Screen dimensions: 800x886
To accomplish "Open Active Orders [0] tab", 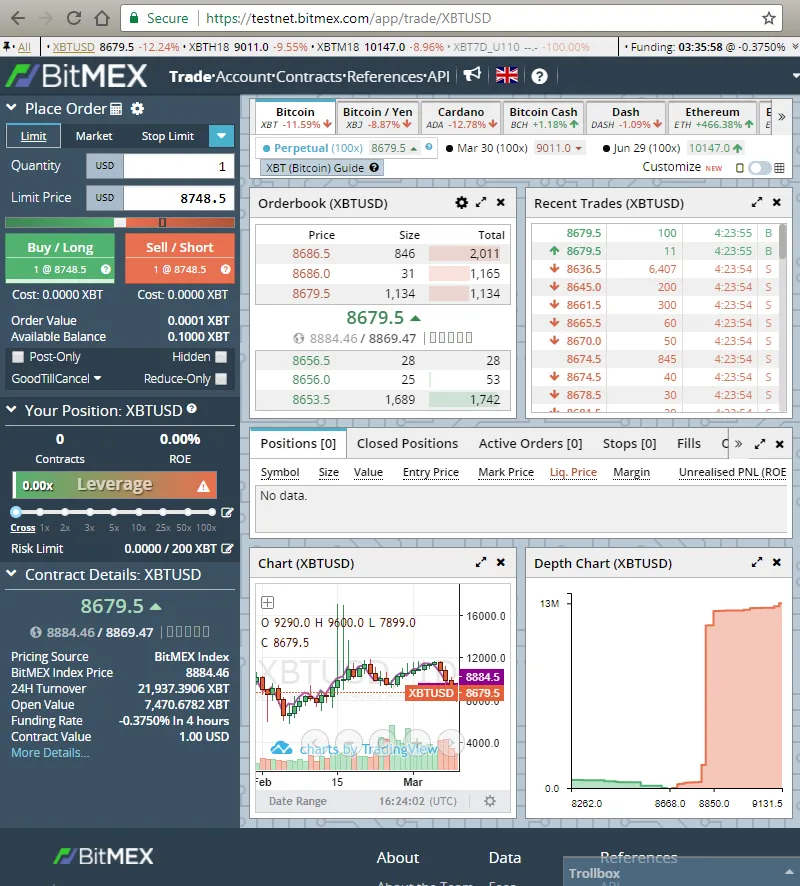I will 531,444.
